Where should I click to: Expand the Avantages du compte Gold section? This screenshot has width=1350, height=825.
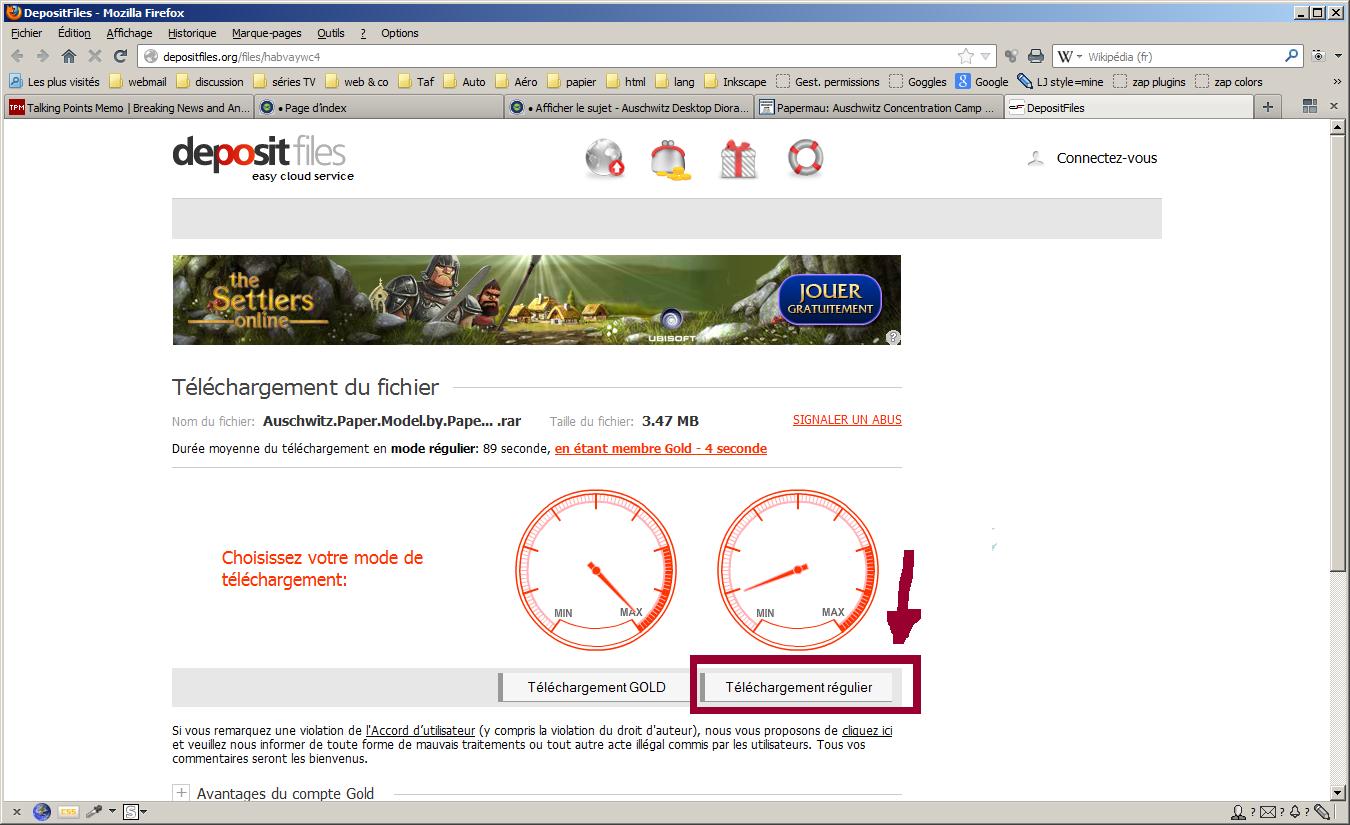click(x=181, y=793)
